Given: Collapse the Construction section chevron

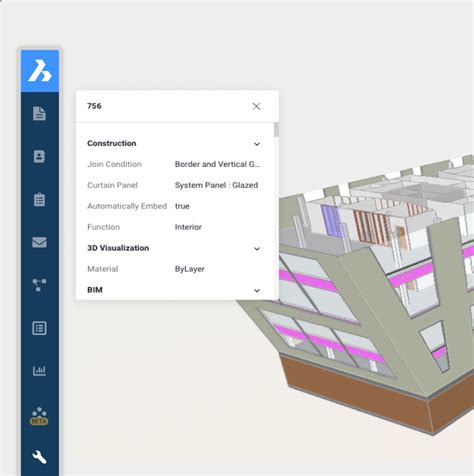Looking at the screenshot, I should [x=257, y=144].
